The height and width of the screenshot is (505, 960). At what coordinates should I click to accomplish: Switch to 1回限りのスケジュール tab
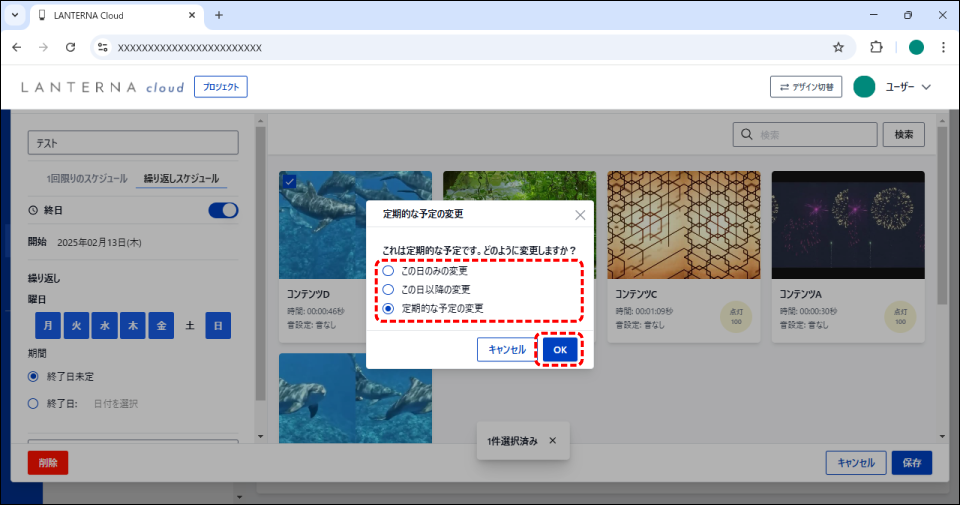click(x=87, y=179)
